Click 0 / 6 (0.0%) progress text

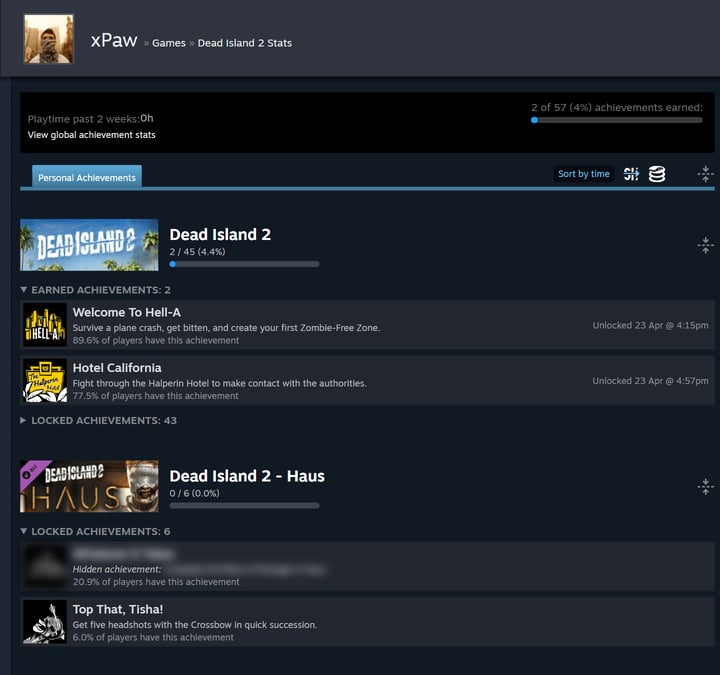194,493
